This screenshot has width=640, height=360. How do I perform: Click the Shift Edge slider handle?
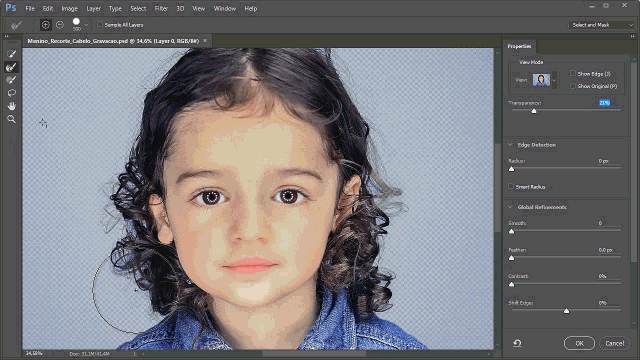[567, 311]
